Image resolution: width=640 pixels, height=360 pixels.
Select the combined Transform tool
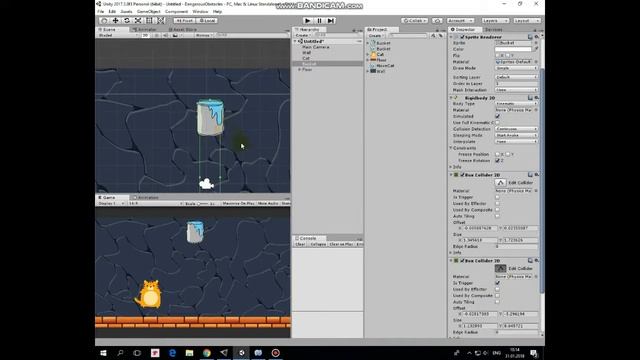pos(161,20)
